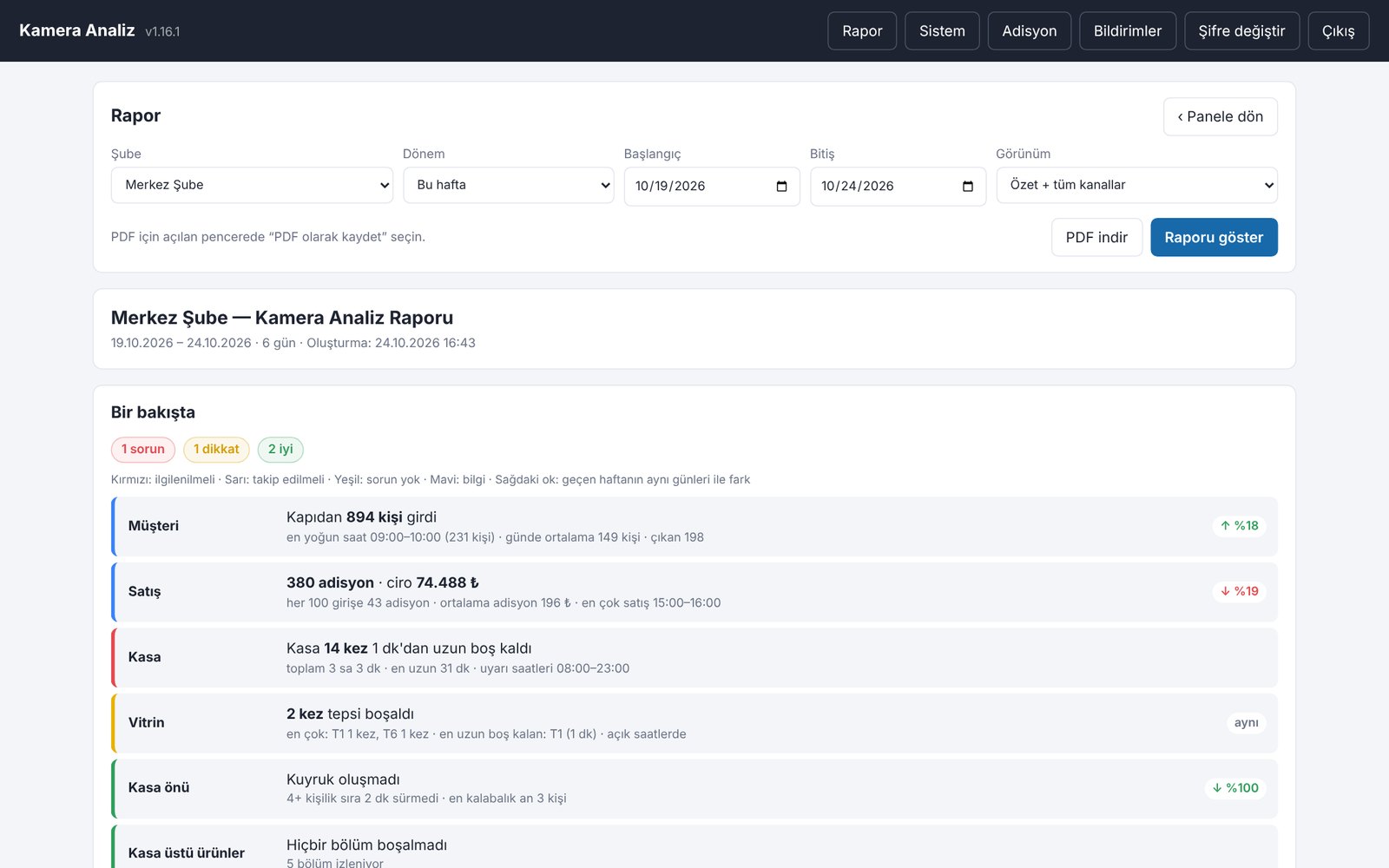Click the text "Kapıdan 894 kişi girdi"

point(361,517)
